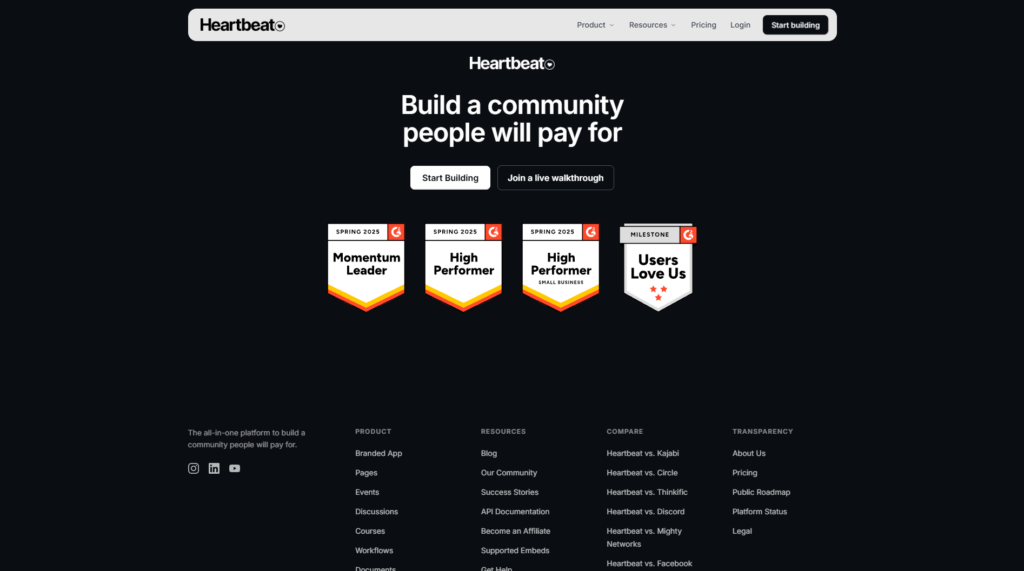The height and width of the screenshot is (571, 1024).
Task: Check the Platform Status link
Action: [x=760, y=512]
